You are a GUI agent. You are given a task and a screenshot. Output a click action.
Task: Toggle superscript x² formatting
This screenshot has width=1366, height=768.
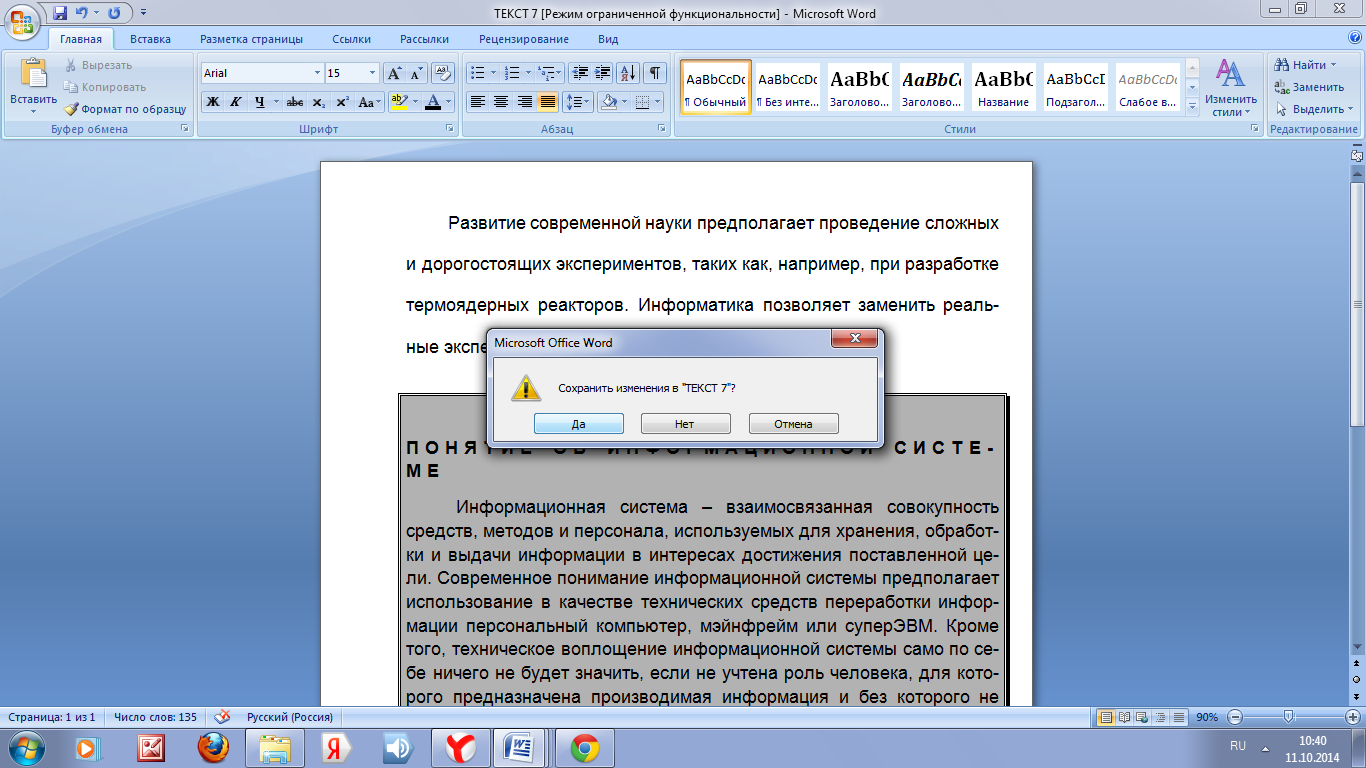342,102
